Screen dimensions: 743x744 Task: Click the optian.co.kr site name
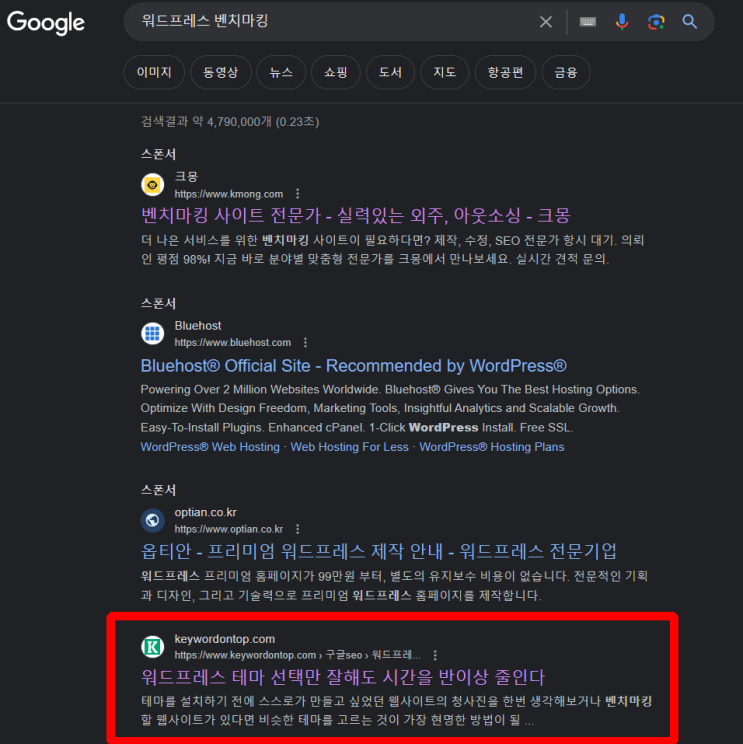(205, 512)
